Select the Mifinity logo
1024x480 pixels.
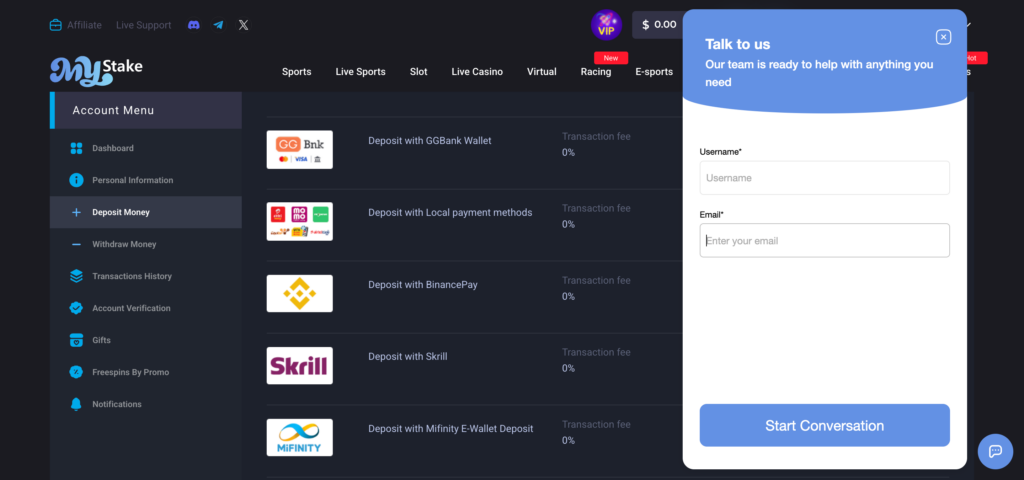click(x=300, y=438)
